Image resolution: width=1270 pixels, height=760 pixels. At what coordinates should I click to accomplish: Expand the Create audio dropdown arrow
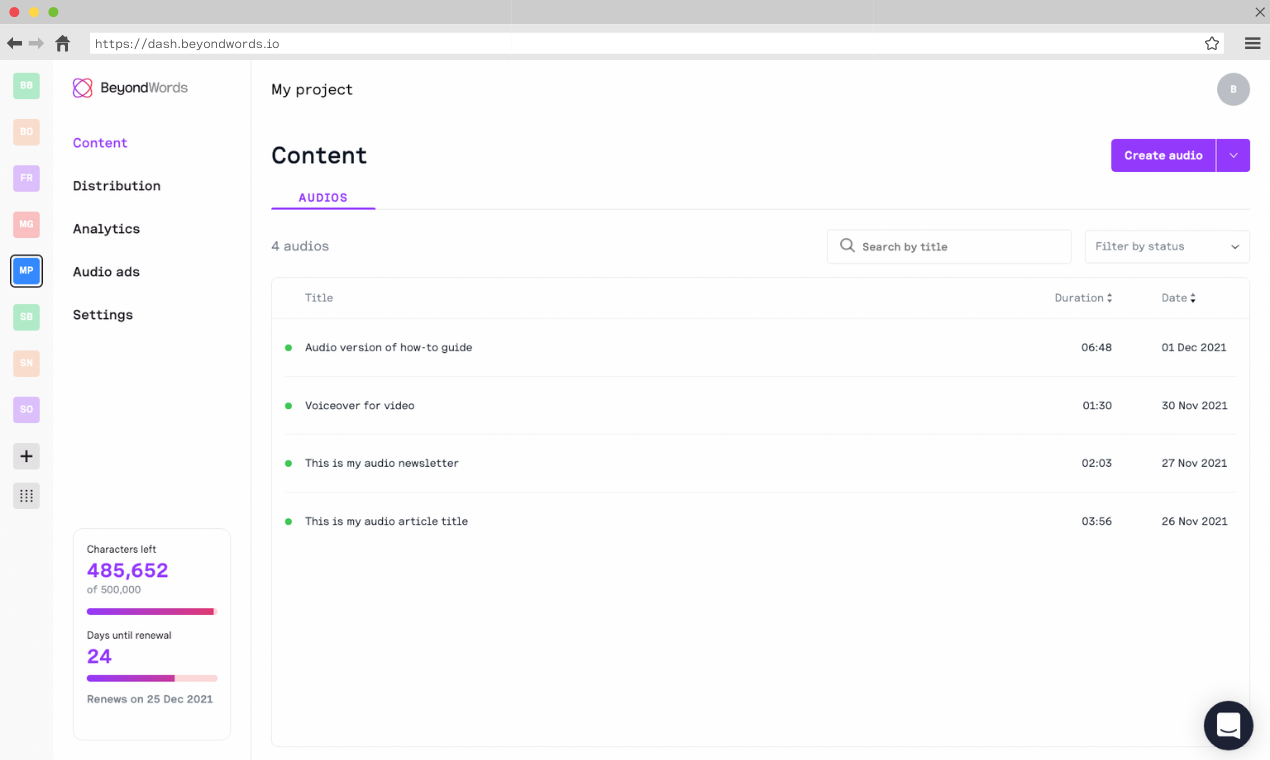point(1233,155)
